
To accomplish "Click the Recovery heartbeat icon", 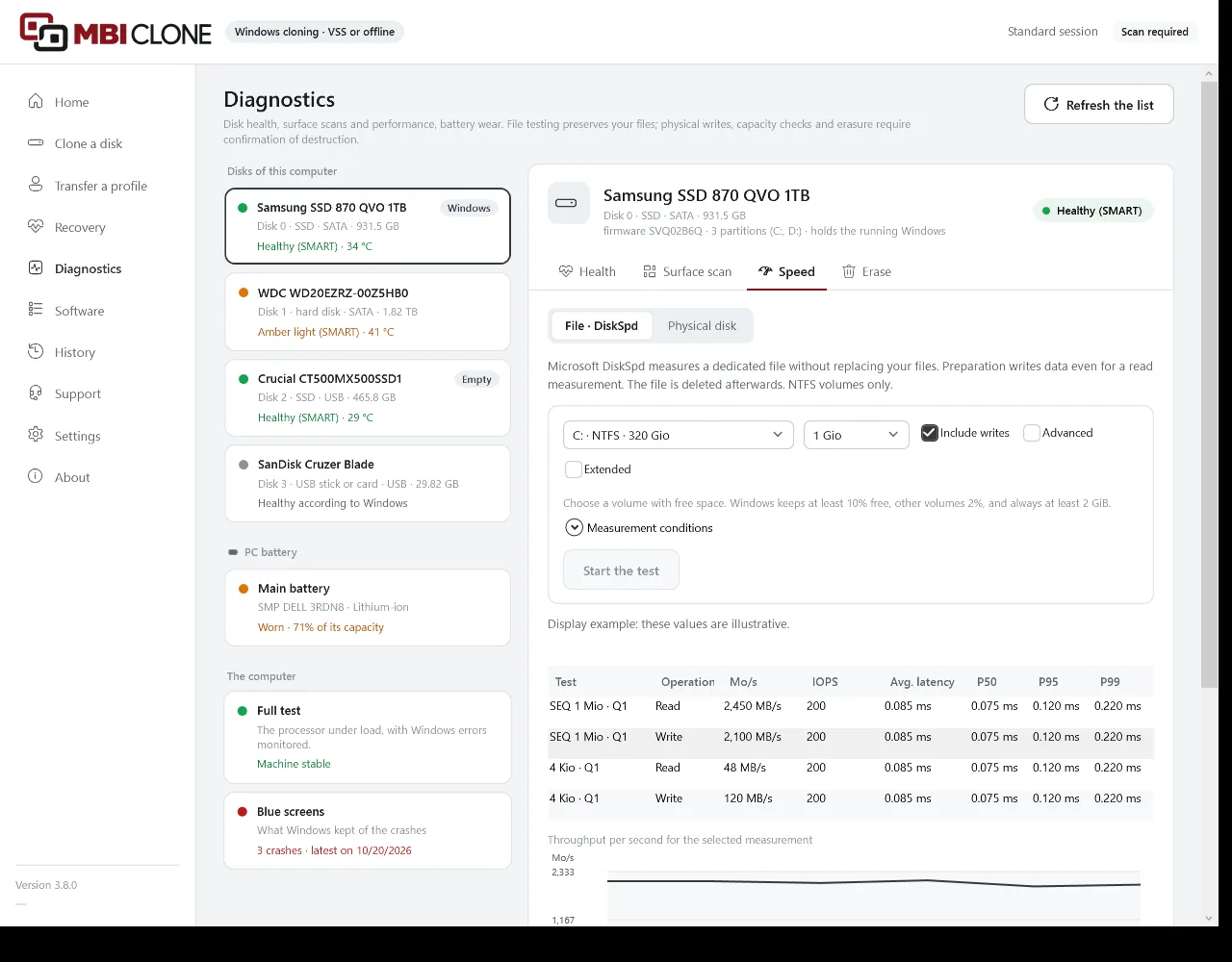I will pos(36,227).
